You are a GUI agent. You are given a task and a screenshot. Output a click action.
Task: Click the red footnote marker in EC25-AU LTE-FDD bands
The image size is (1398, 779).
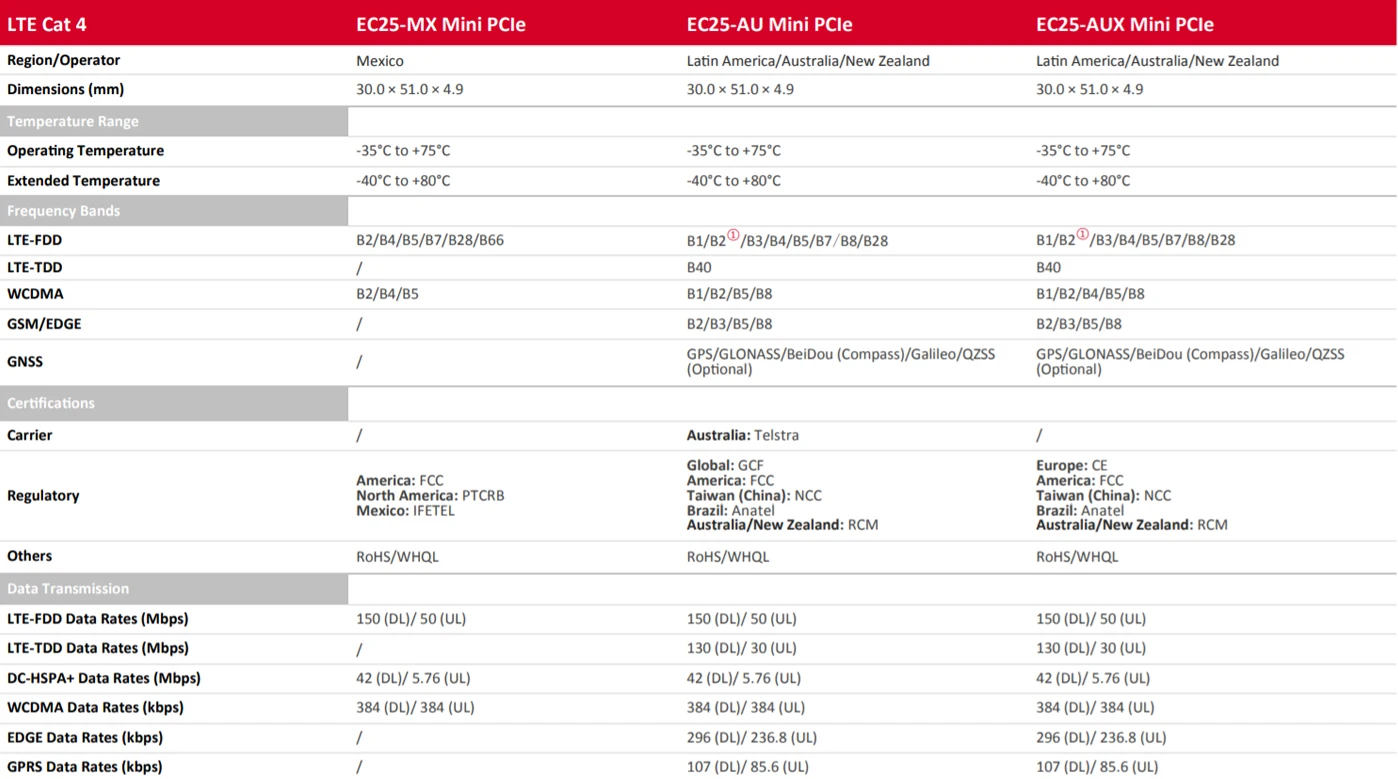tap(733, 236)
